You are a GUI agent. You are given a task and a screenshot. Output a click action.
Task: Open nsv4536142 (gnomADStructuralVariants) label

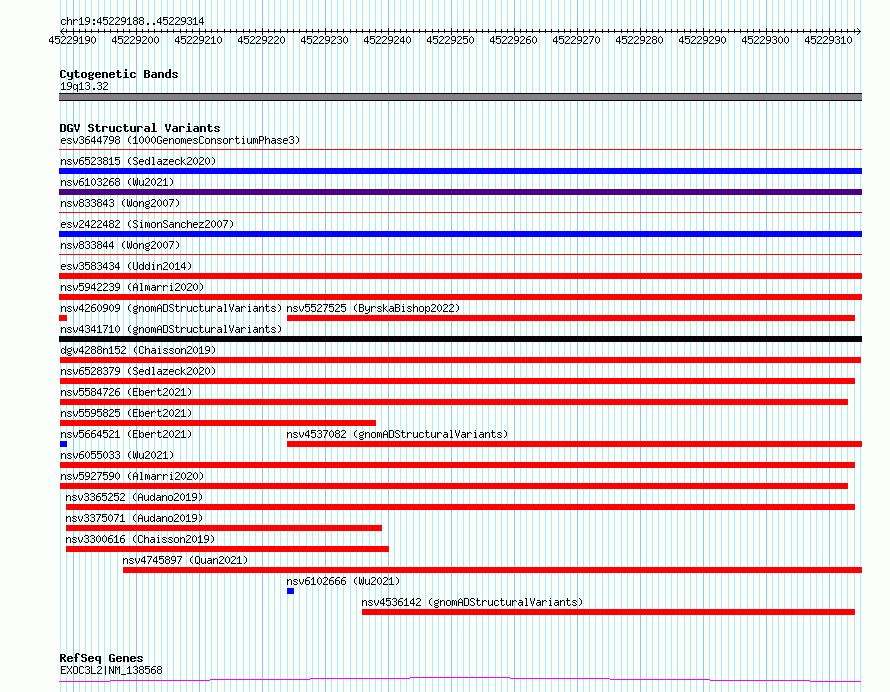point(472,602)
